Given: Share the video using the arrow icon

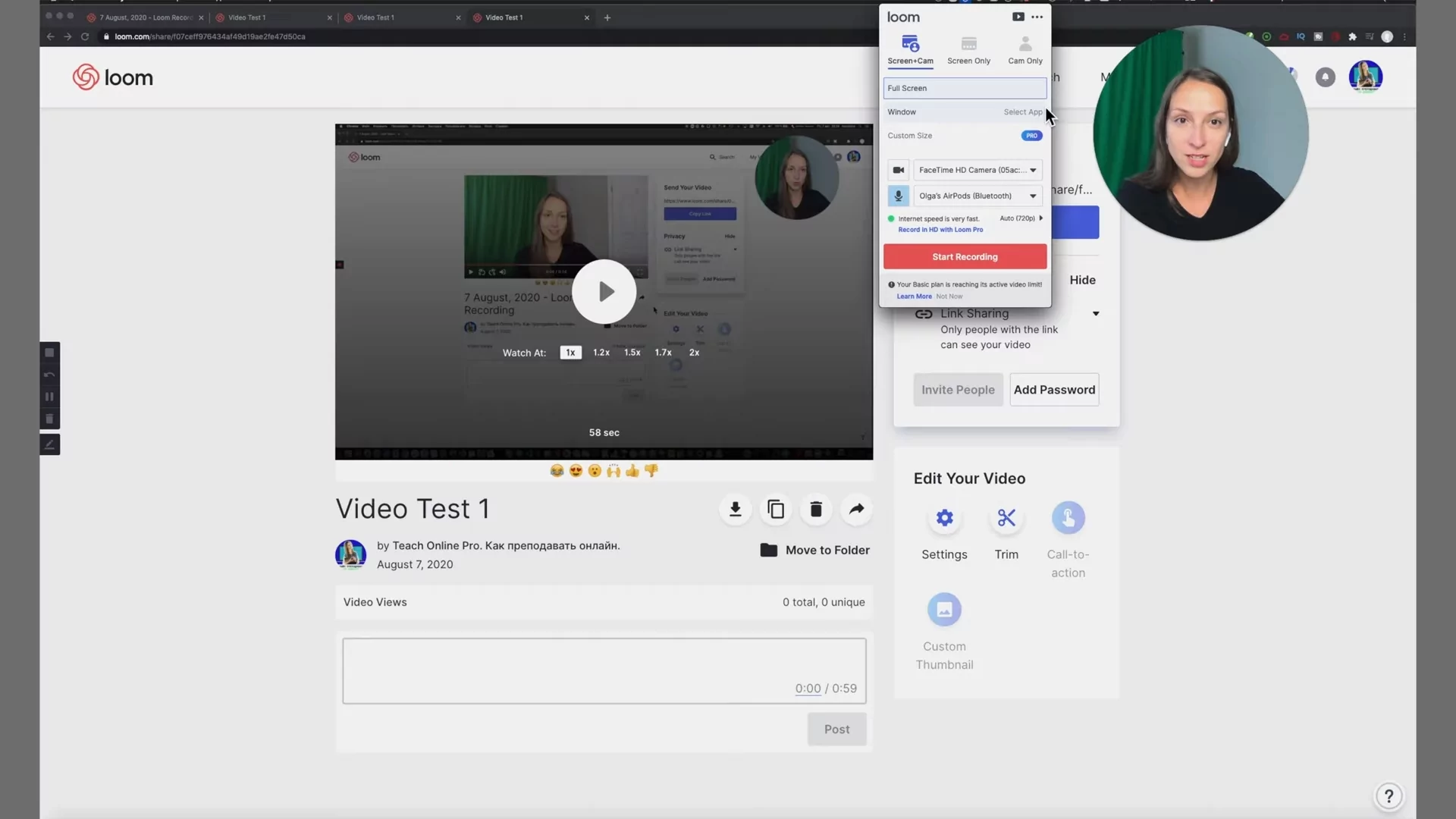Looking at the screenshot, I should tap(856, 510).
